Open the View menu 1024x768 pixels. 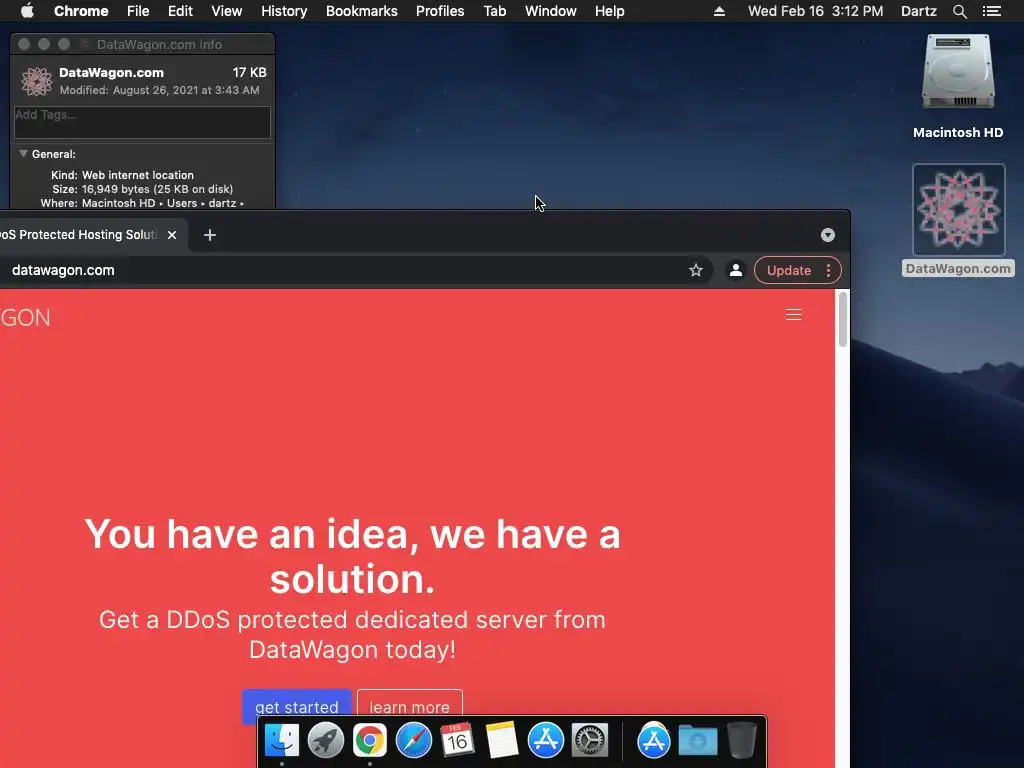(x=227, y=11)
